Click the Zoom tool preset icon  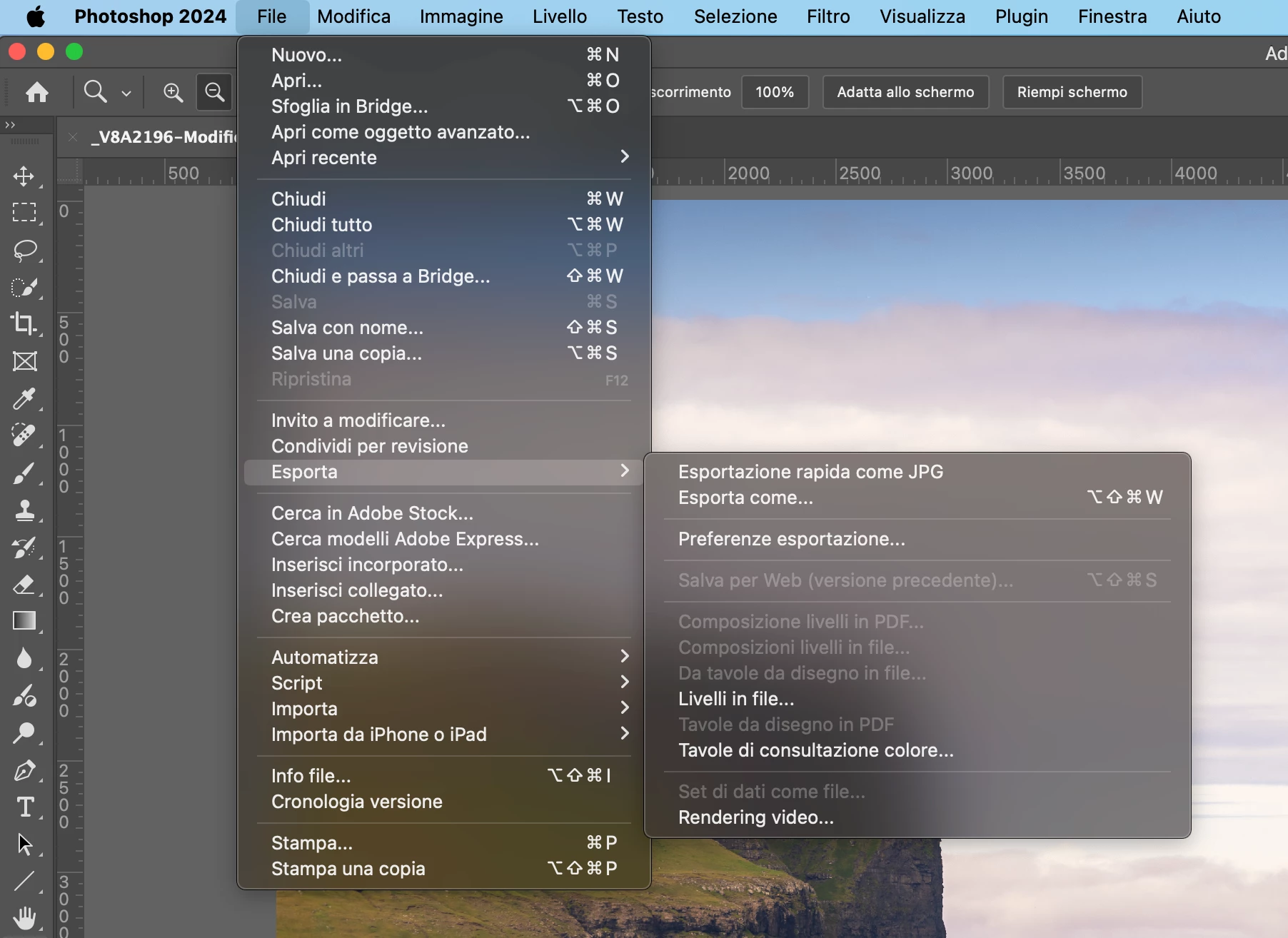coord(95,92)
